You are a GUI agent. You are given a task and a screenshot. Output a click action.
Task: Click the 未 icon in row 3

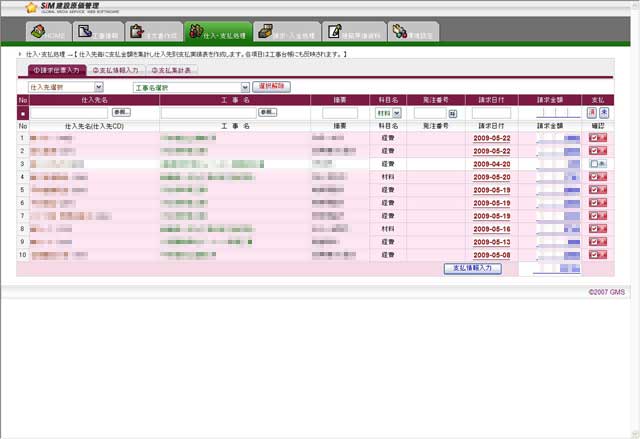tap(604, 164)
